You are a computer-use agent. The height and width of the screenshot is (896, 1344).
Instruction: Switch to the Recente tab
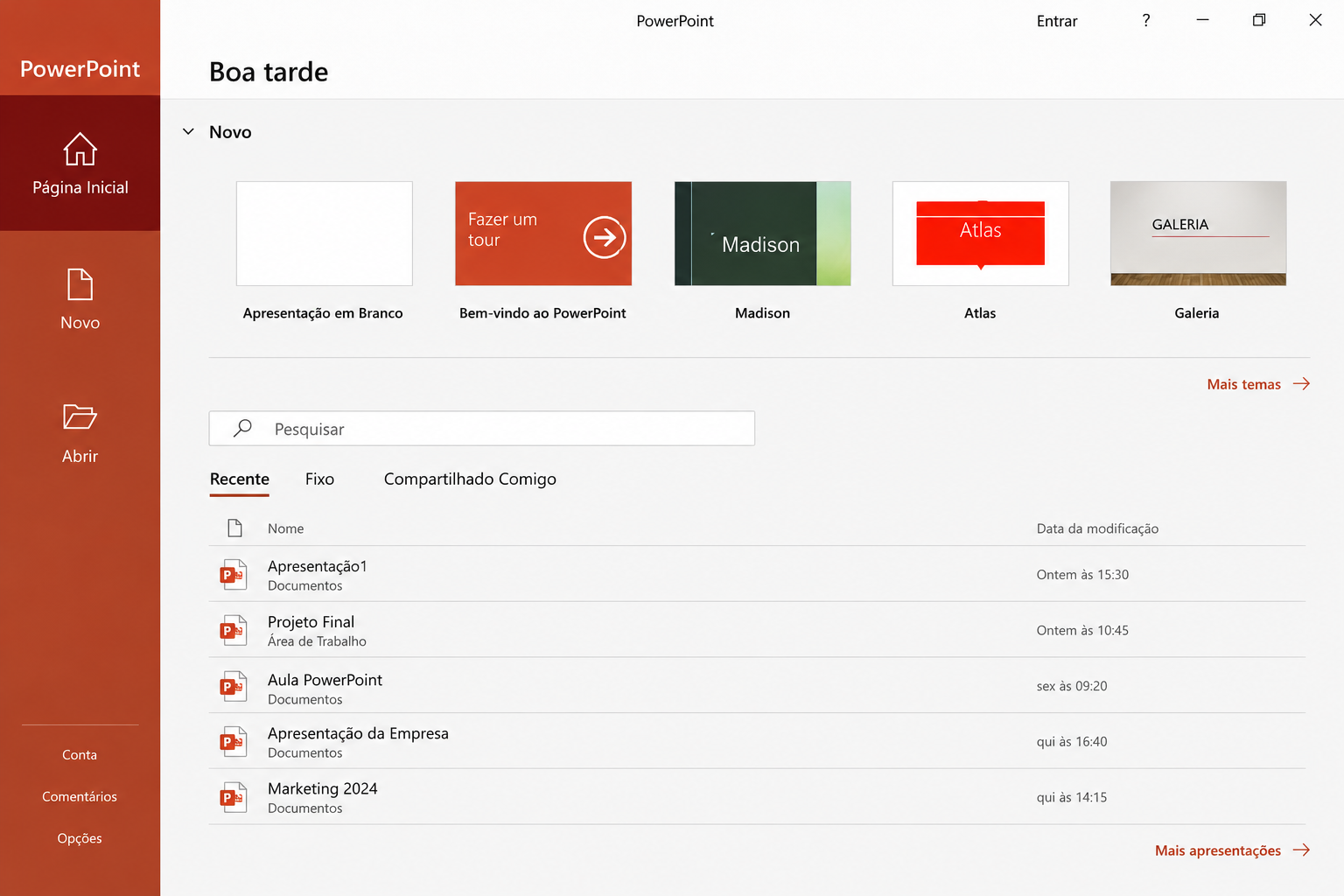(240, 479)
